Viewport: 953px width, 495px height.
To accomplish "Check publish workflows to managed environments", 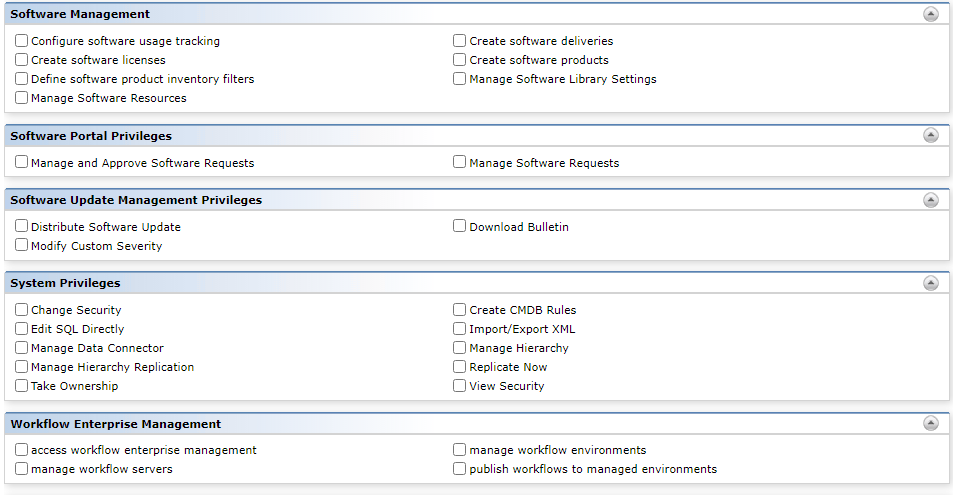I will pos(459,469).
